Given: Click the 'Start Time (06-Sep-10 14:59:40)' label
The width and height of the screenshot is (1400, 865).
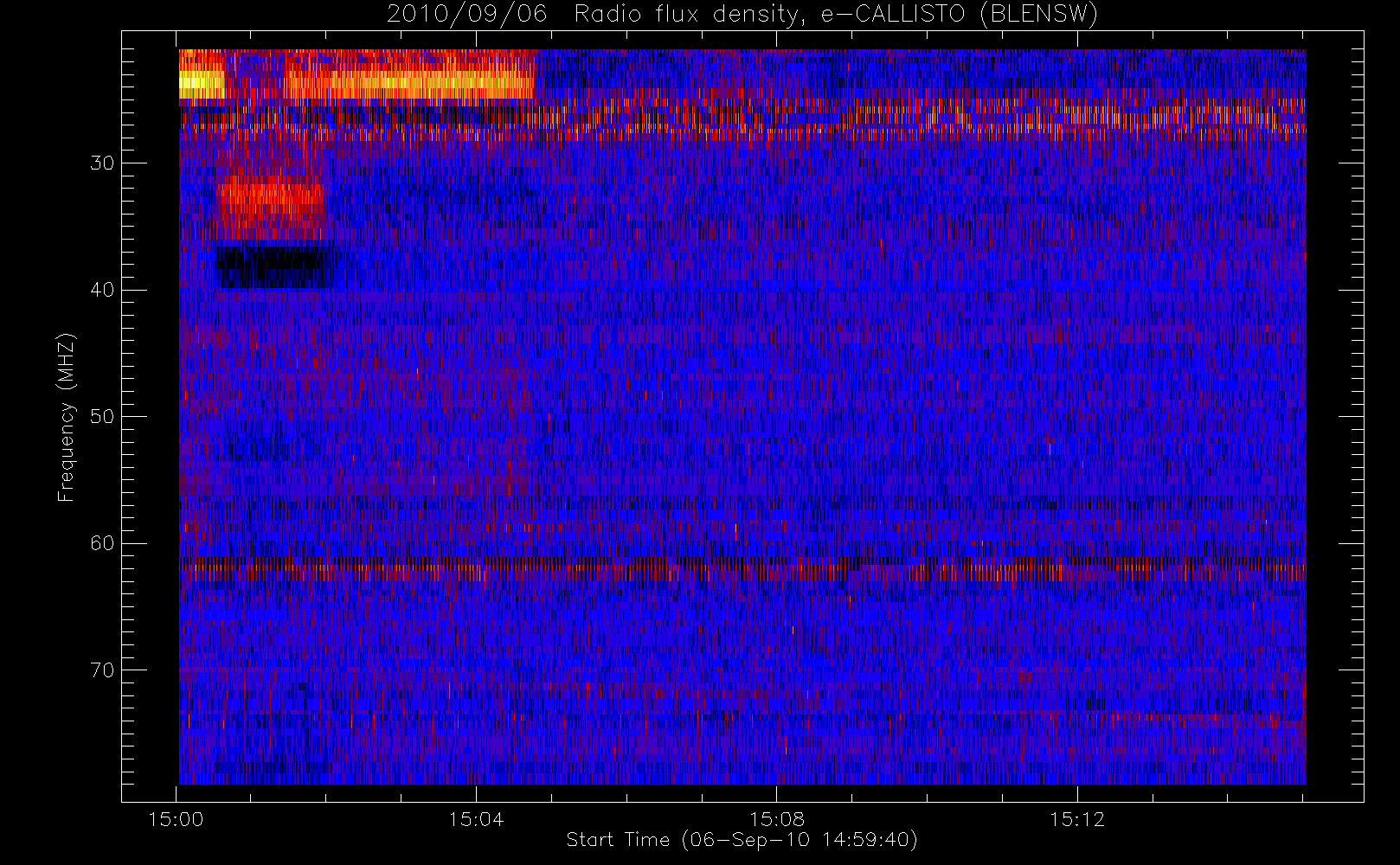Looking at the screenshot, I should pyautogui.click(x=742, y=840).
